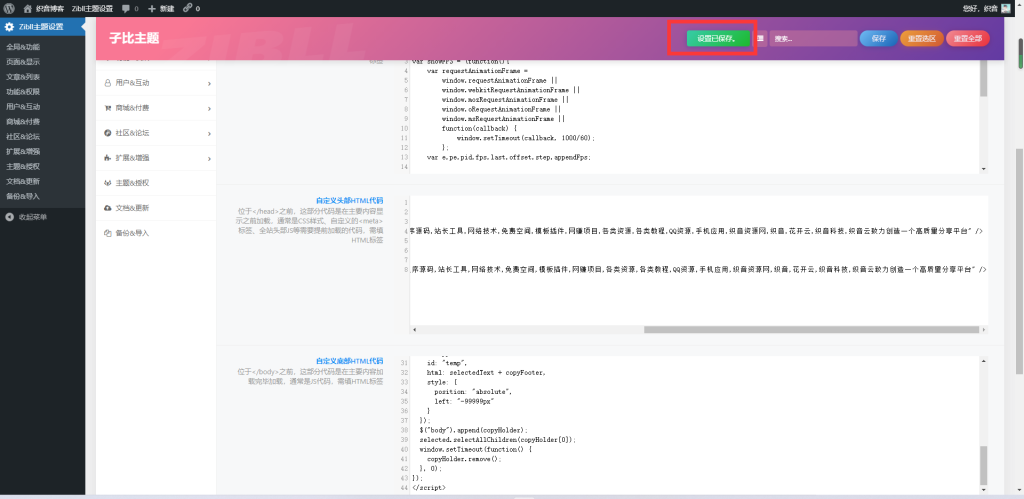This screenshot has width=1024, height=499.
Task: Click inside the 自定义底部HTML代码 editor
Action: click(x=694, y=424)
